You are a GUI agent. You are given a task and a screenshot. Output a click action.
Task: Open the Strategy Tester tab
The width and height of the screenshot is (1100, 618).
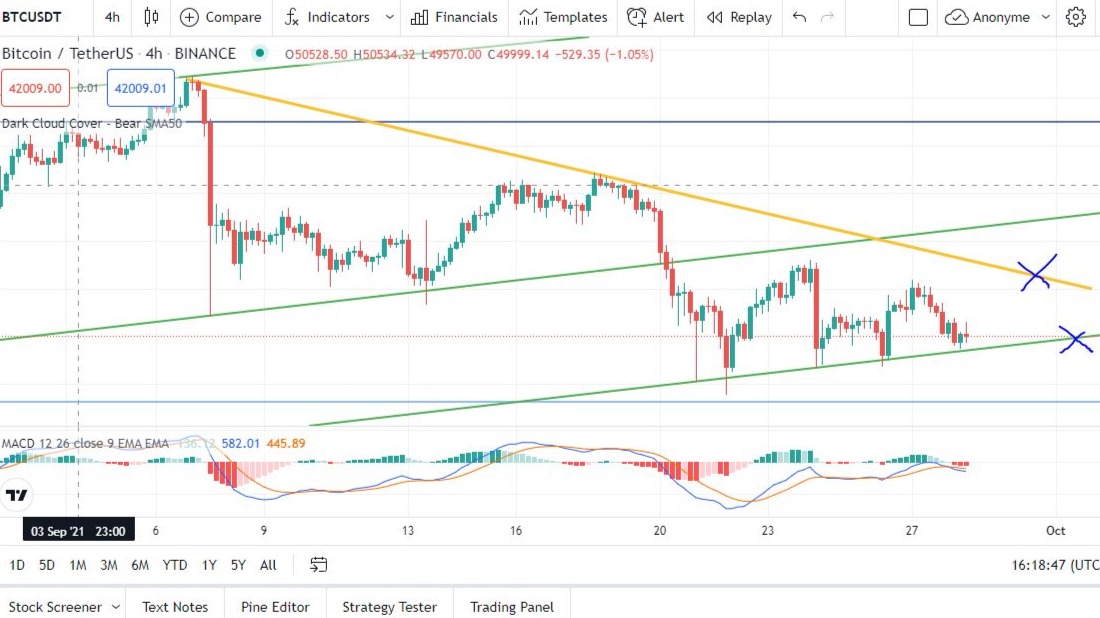pyautogui.click(x=389, y=607)
